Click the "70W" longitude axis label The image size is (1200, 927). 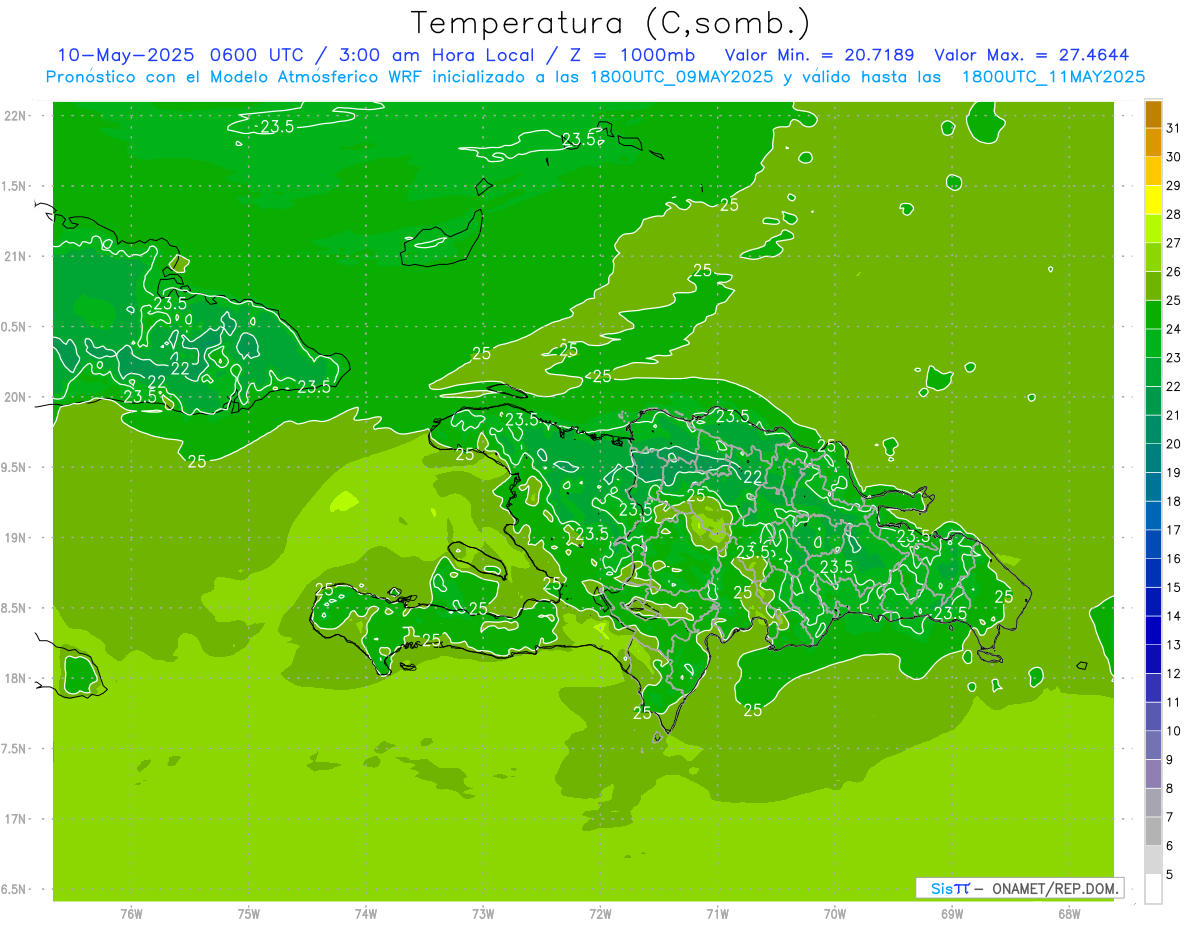pyautogui.click(x=835, y=914)
